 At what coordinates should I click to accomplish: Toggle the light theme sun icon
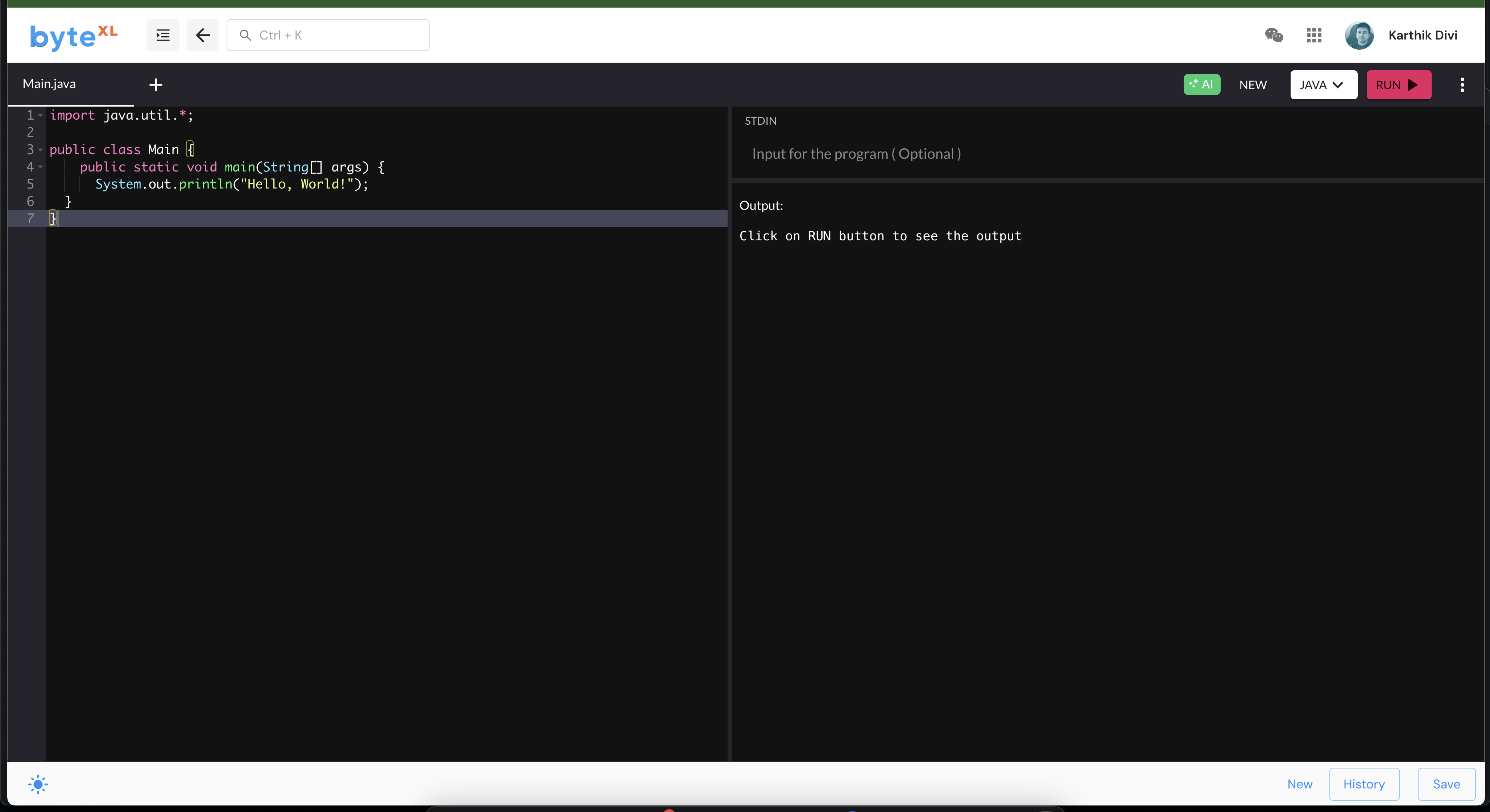(x=38, y=784)
